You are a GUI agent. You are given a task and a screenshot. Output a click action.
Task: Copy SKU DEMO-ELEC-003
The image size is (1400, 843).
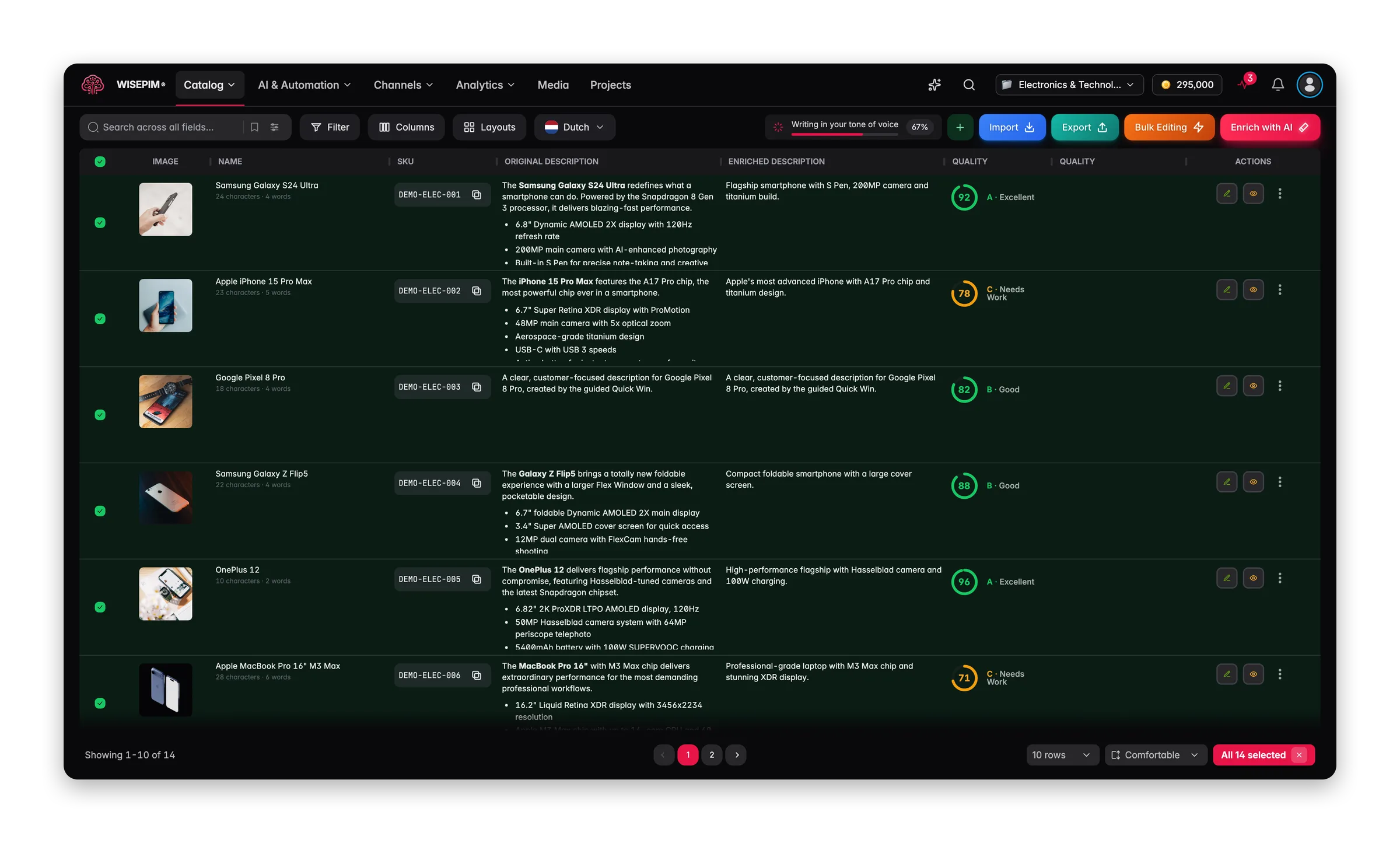[x=477, y=387]
